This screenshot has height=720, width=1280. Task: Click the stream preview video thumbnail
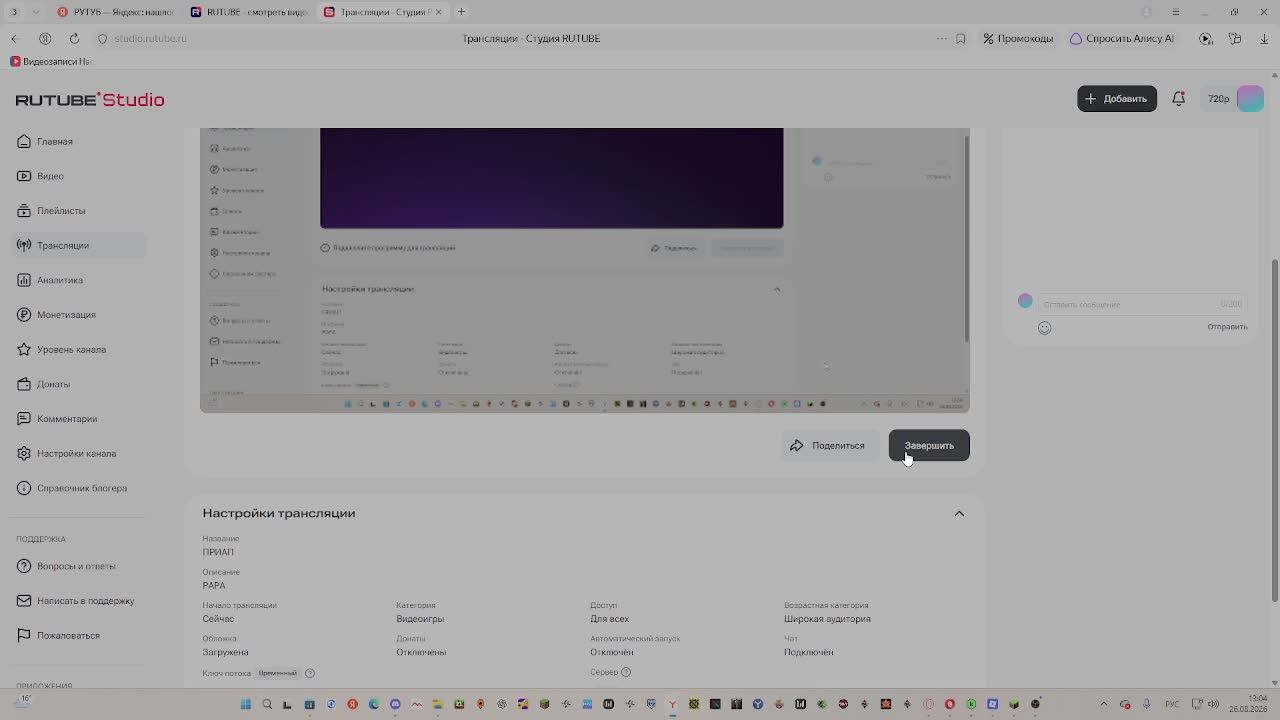584,270
